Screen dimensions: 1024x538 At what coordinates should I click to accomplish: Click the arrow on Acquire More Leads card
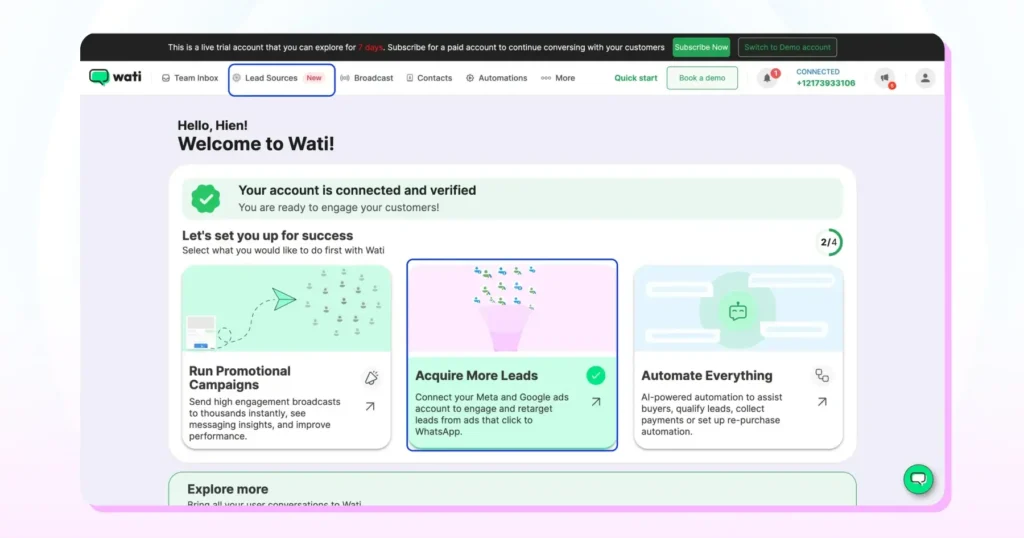(596, 402)
